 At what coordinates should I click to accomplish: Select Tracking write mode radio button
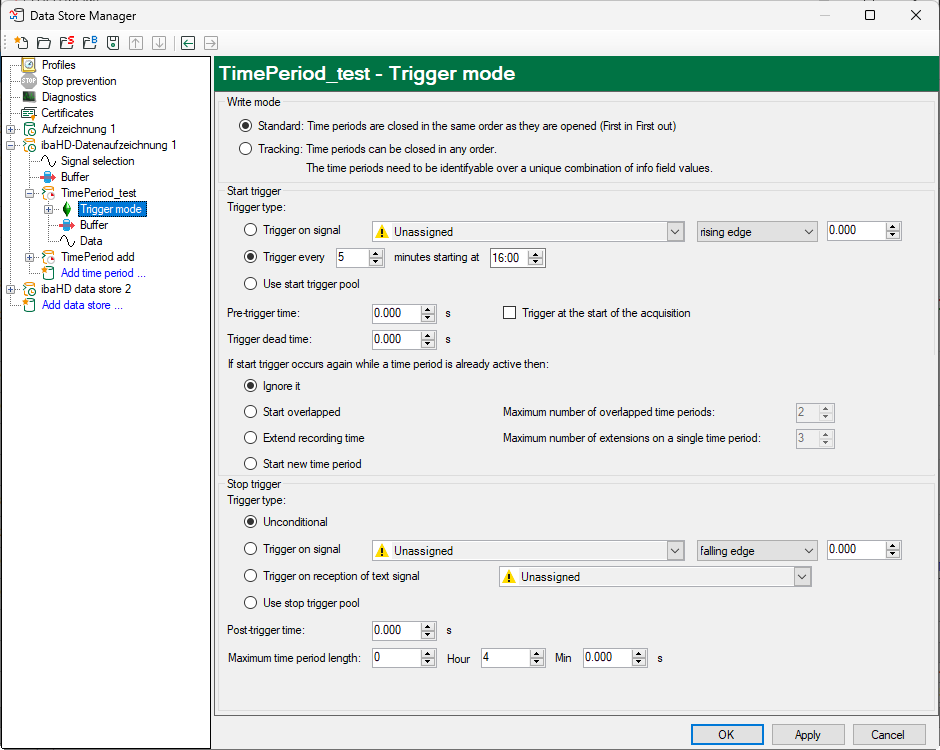245,149
